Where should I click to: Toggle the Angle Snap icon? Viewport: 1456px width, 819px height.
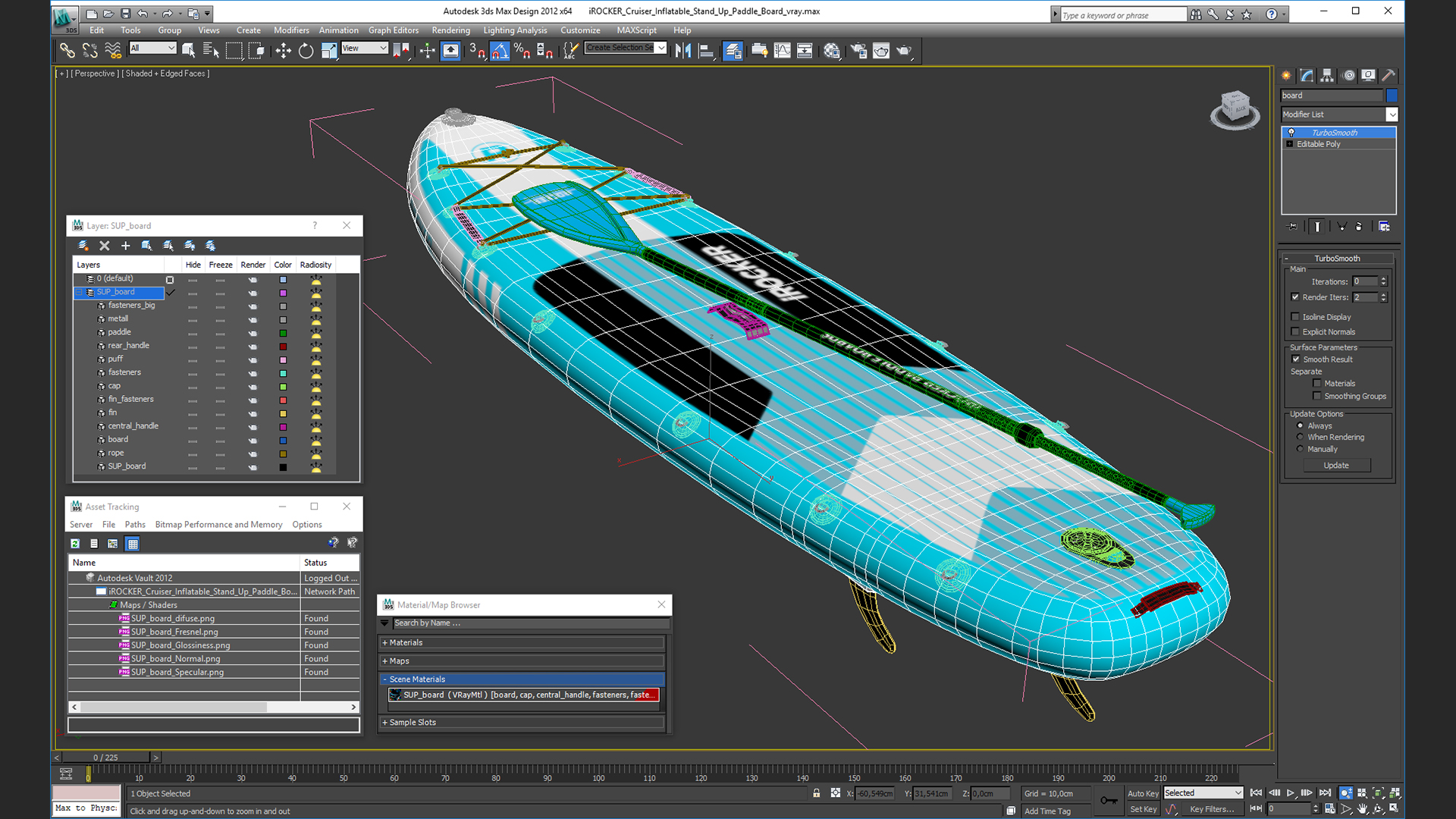(499, 51)
